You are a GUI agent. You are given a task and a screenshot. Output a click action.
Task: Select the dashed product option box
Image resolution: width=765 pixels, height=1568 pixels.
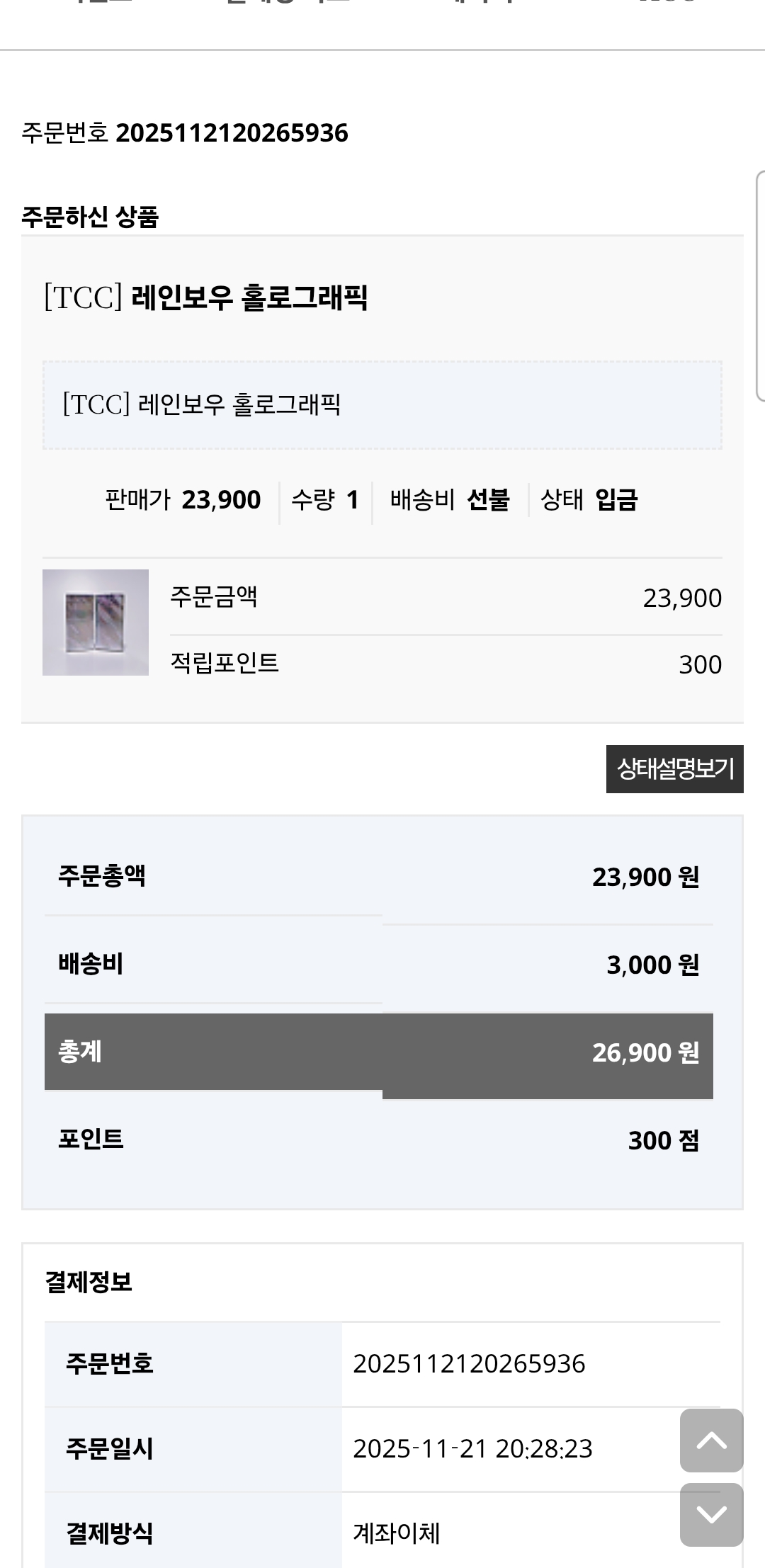click(x=382, y=405)
